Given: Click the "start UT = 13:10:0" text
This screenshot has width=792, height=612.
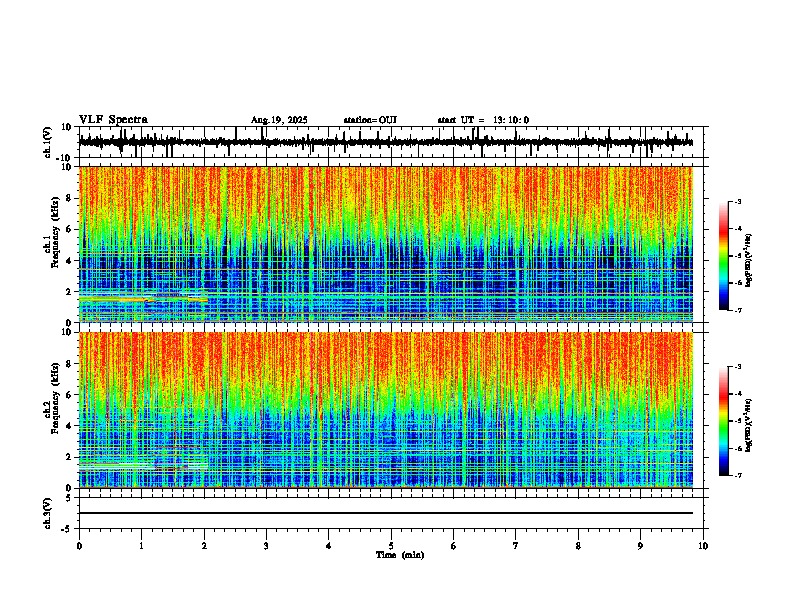Looking at the screenshot, I should coord(483,120).
